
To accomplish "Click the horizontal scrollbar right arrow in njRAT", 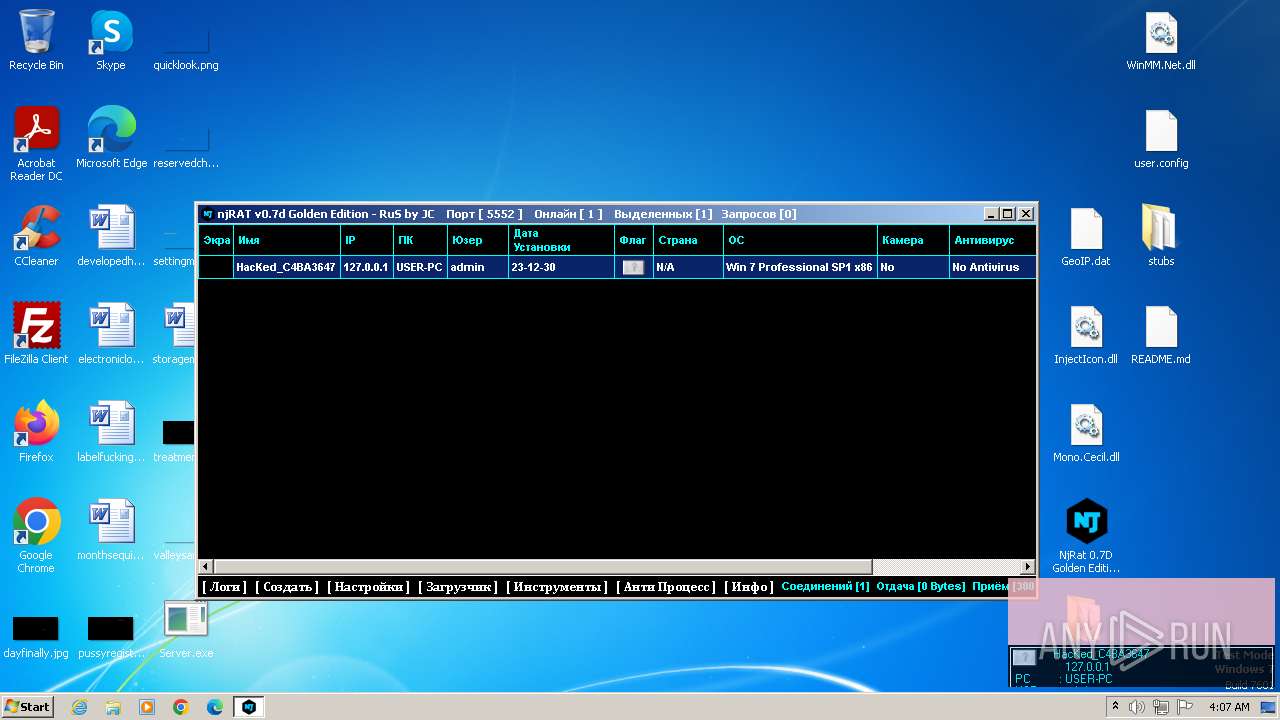I will tap(1027, 566).
